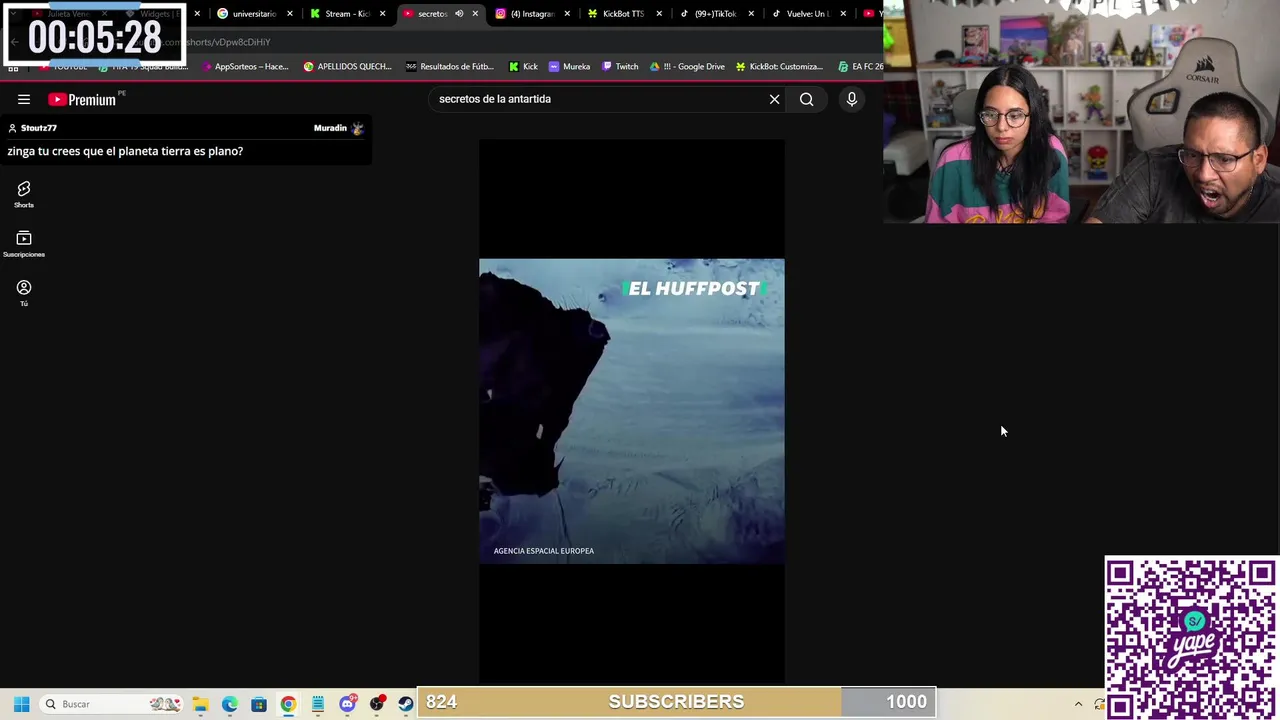This screenshot has height=720, width=1280.
Task: Close the '(4) Instagram' tab
Action: 567,14
